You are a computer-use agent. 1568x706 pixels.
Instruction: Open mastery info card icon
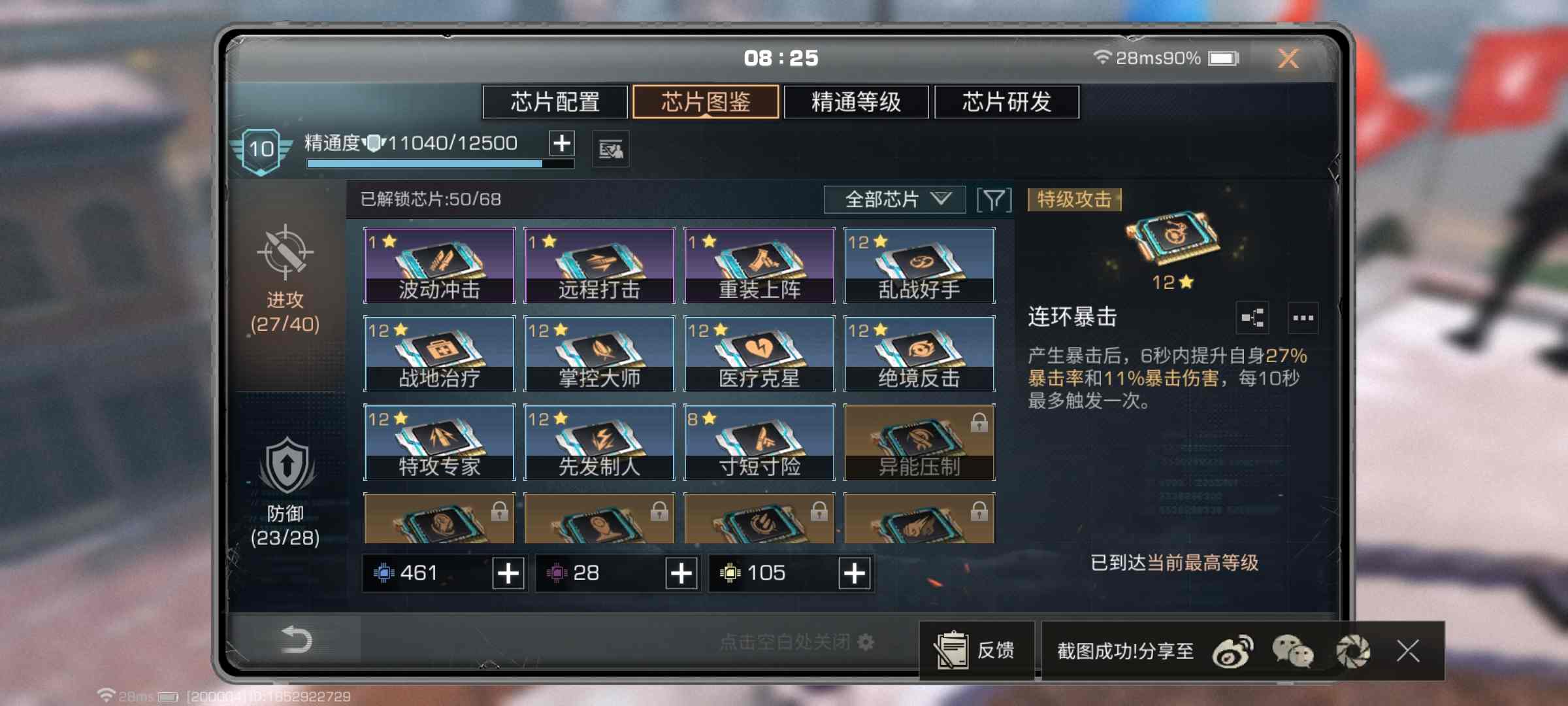coord(611,150)
